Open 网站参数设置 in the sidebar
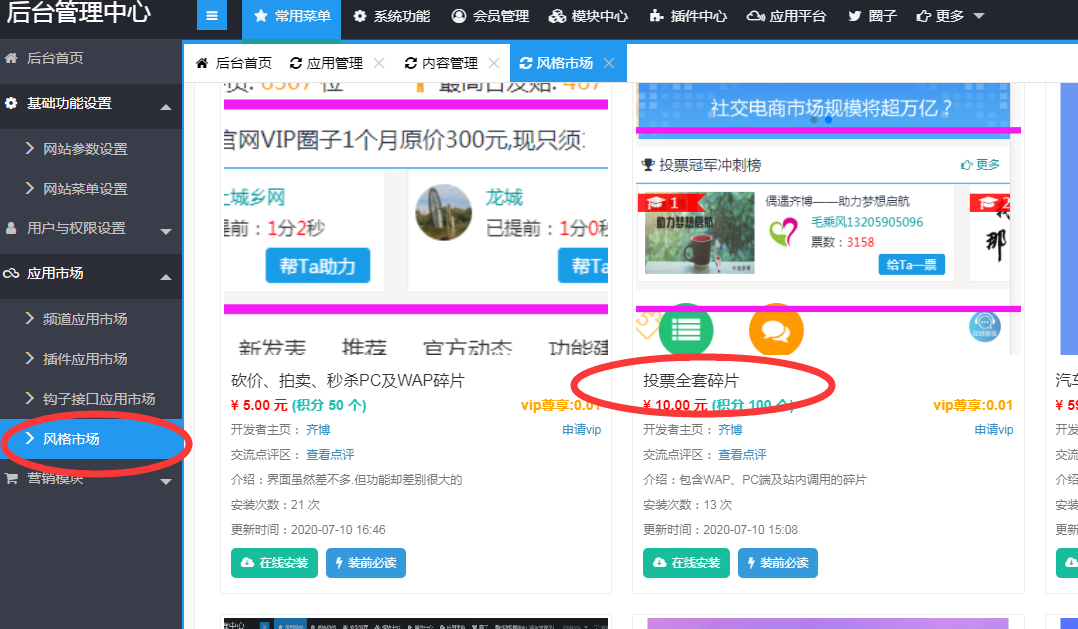The width and height of the screenshot is (1078, 629). click(x=85, y=149)
